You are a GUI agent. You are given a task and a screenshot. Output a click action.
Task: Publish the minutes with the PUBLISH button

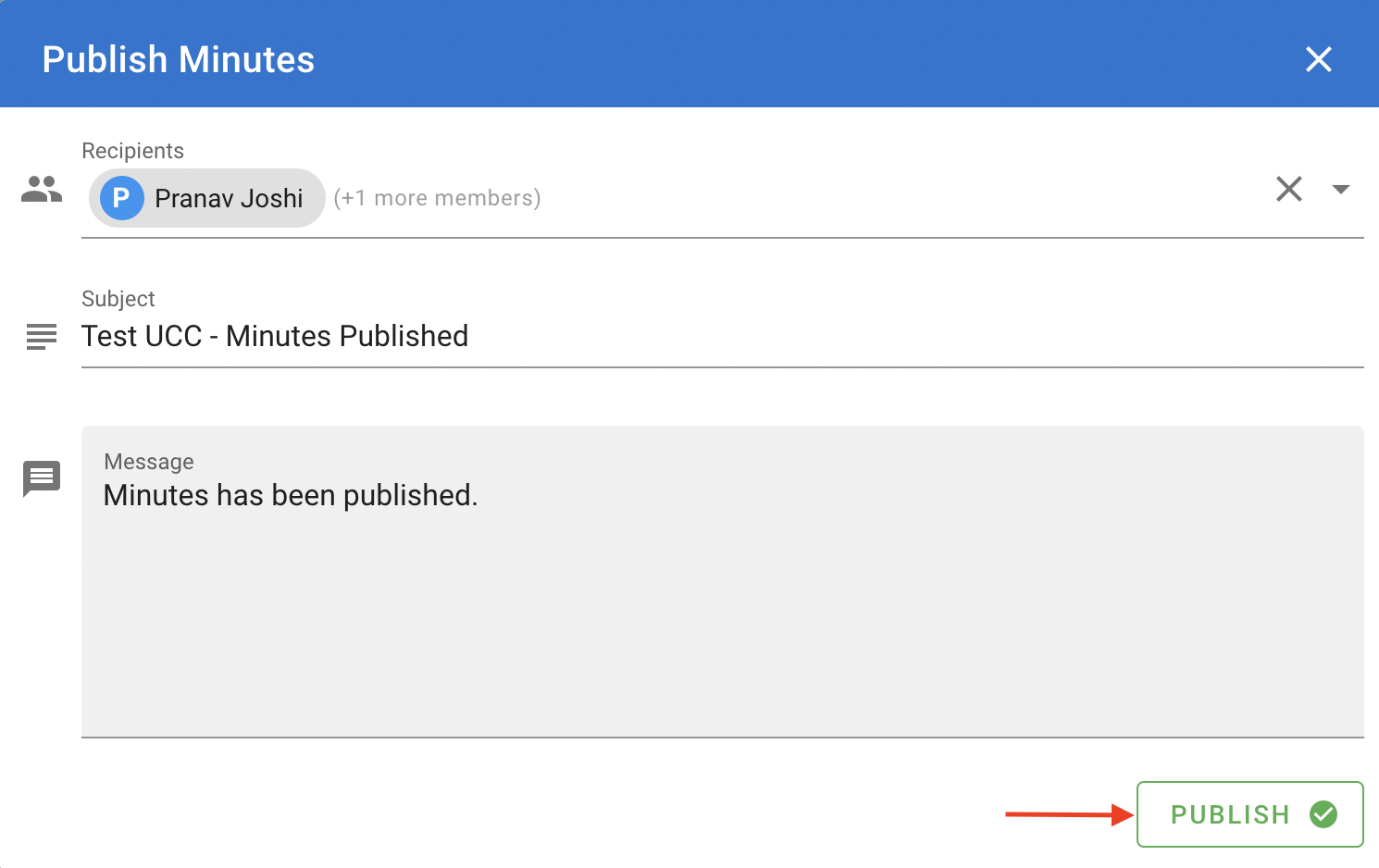click(x=1249, y=814)
